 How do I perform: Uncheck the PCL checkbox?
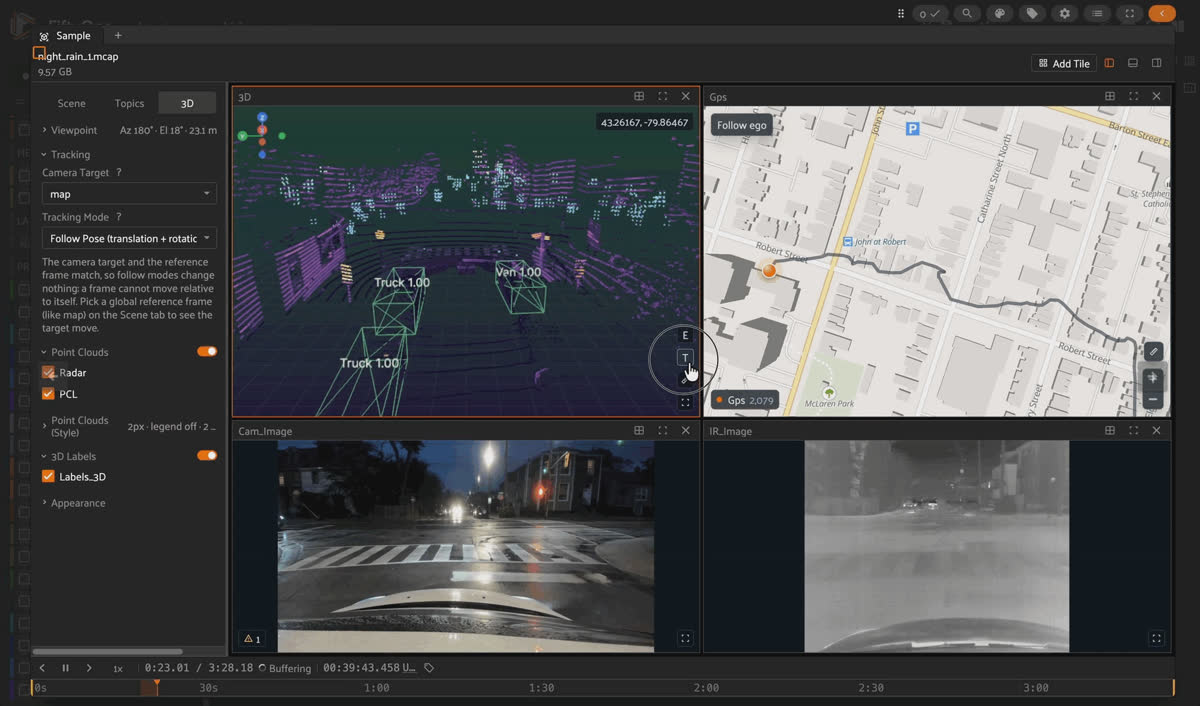pyautogui.click(x=48, y=394)
